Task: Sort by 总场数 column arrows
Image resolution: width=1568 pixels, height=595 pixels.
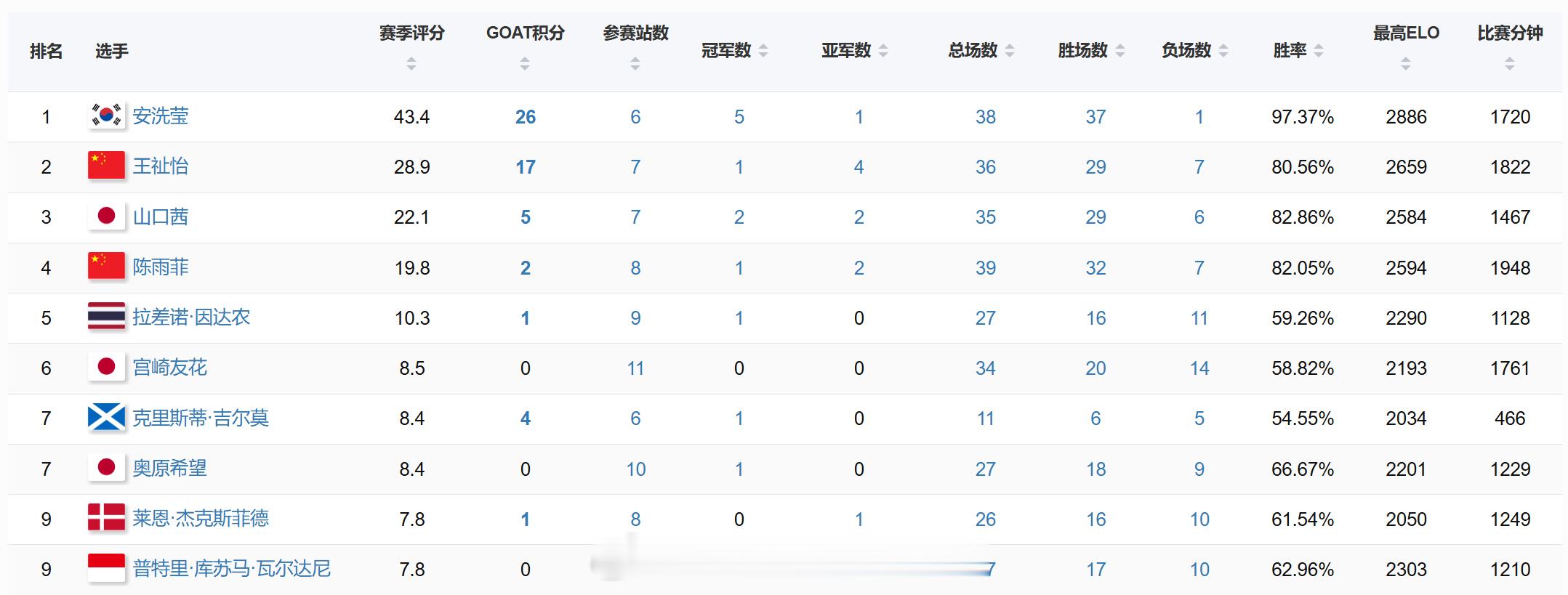Action: (1010, 51)
